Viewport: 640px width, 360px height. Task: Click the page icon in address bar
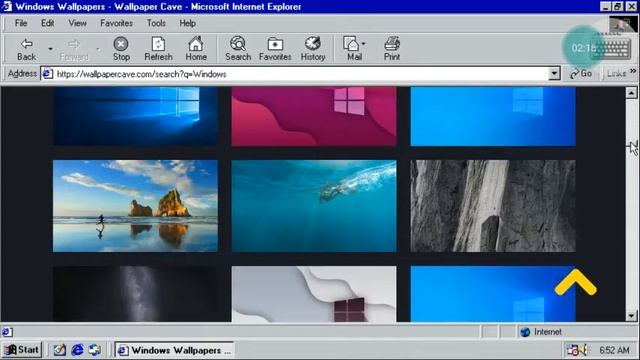(x=48, y=74)
